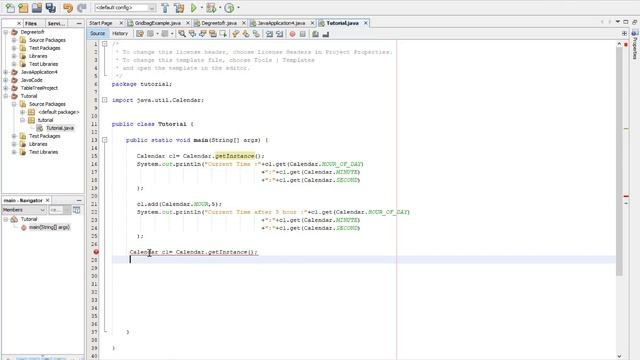Open the Debug Project dropdown arrow
This screenshot has height=360, width=640.
(220, 8)
